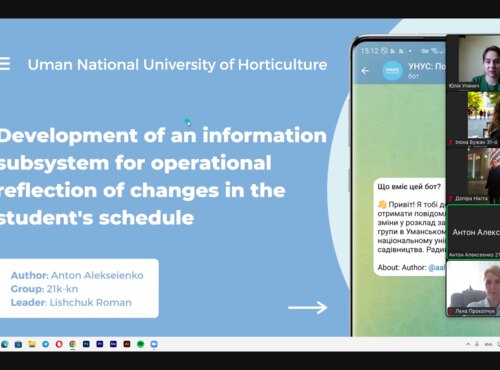
Task: Click the УНУС bot avatar
Action: click(392, 71)
